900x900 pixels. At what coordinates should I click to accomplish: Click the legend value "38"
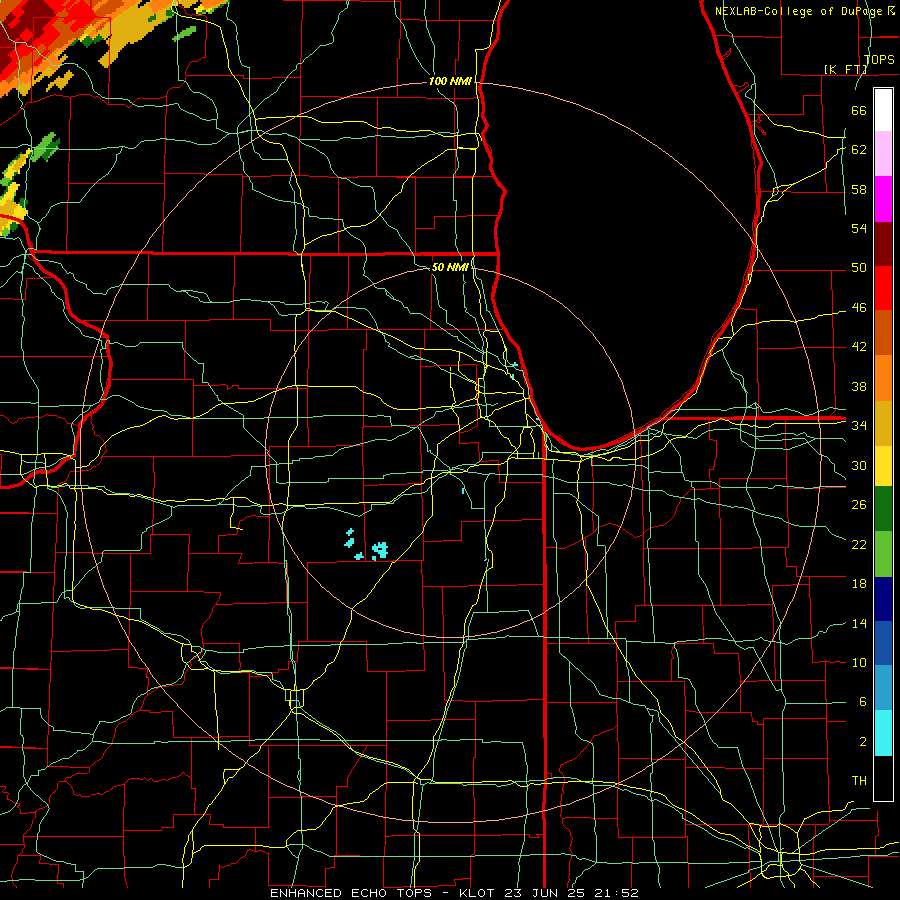(859, 387)
